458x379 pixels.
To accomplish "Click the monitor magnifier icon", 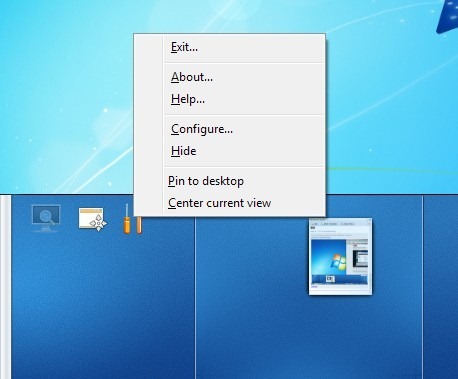I will pyautogui.click(x=46, y=218).
